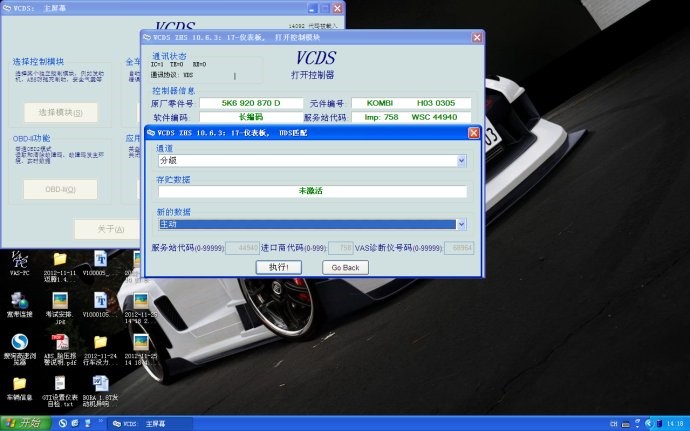Screen dimensions: 690x431
Task: Click the keyboard input method tray icon
Action: pyautogui.click(x=625, y=424)
